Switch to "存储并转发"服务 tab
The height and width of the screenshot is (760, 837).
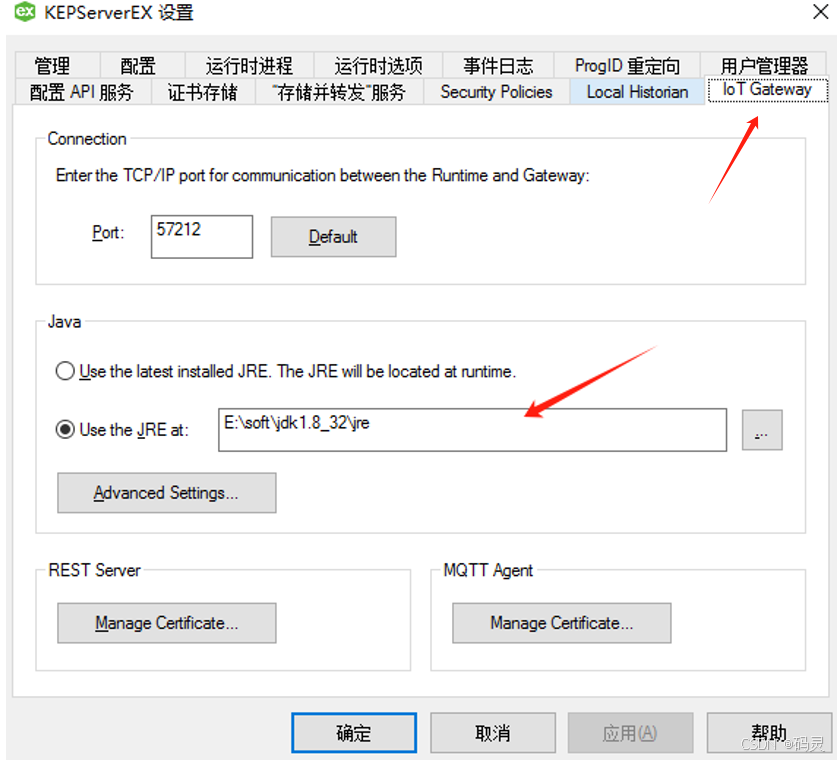(x=339, y=92)
